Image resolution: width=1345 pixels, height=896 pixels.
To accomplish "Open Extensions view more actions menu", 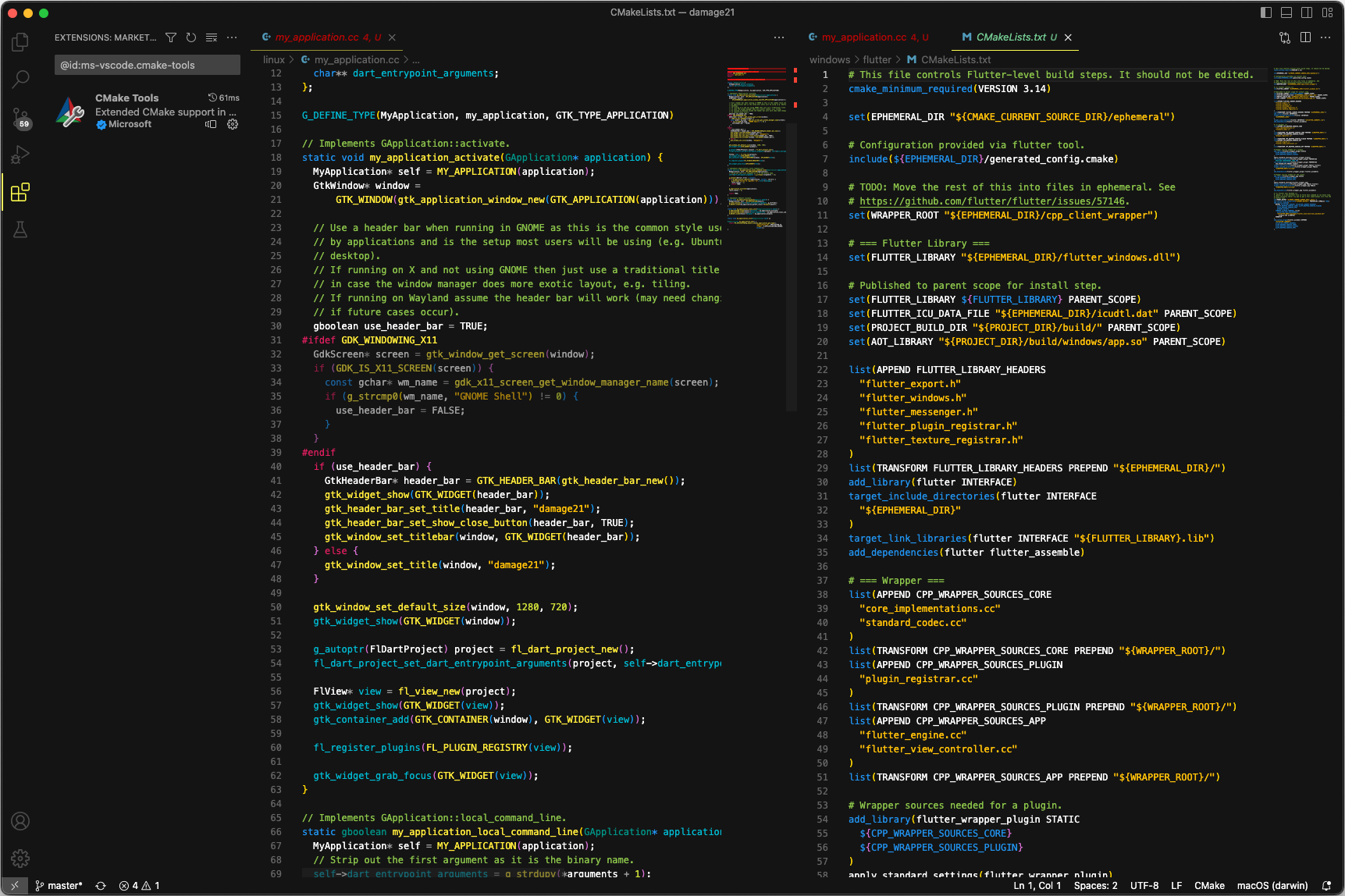I will pos(232,37).
